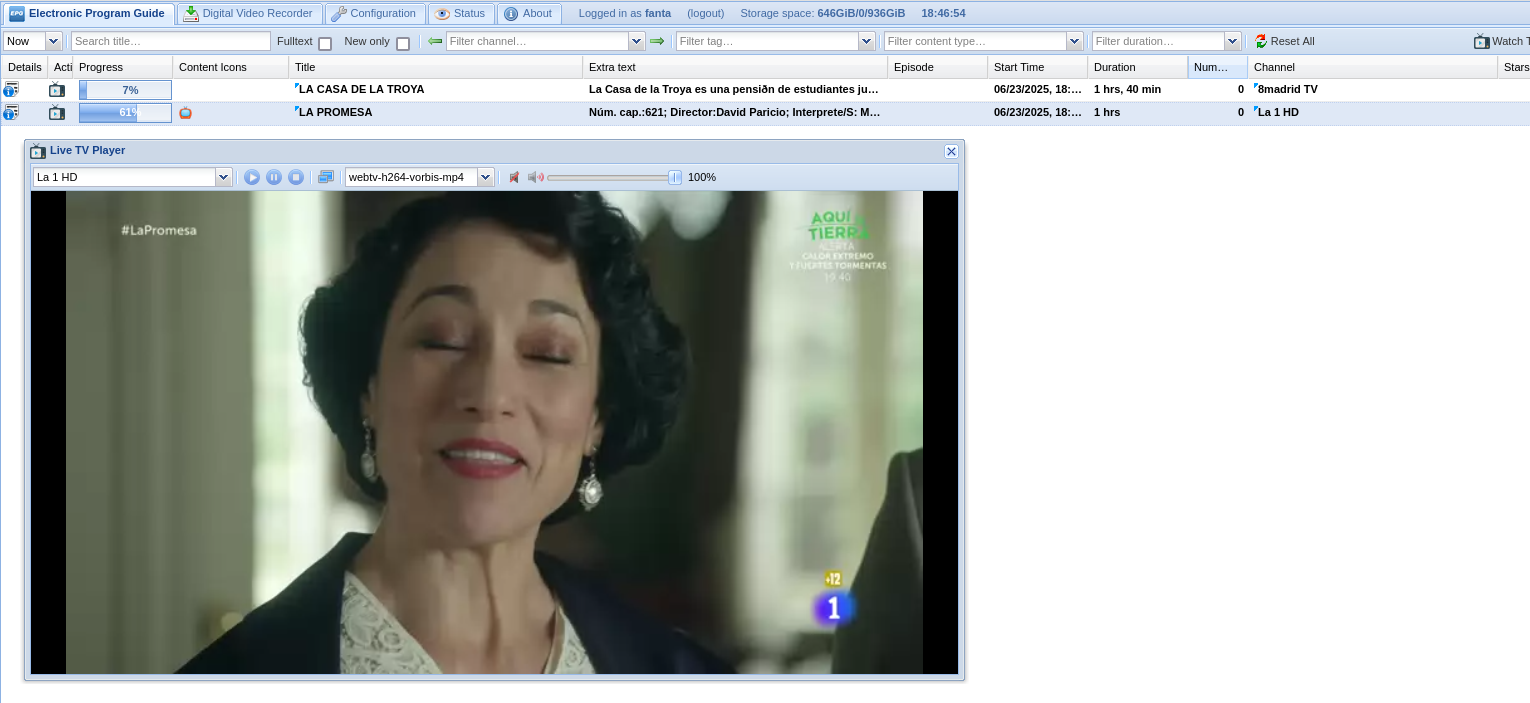1530x703 pixels.
Task: Mute the Live TV Player audio
Action: click(x=514, y=177)
